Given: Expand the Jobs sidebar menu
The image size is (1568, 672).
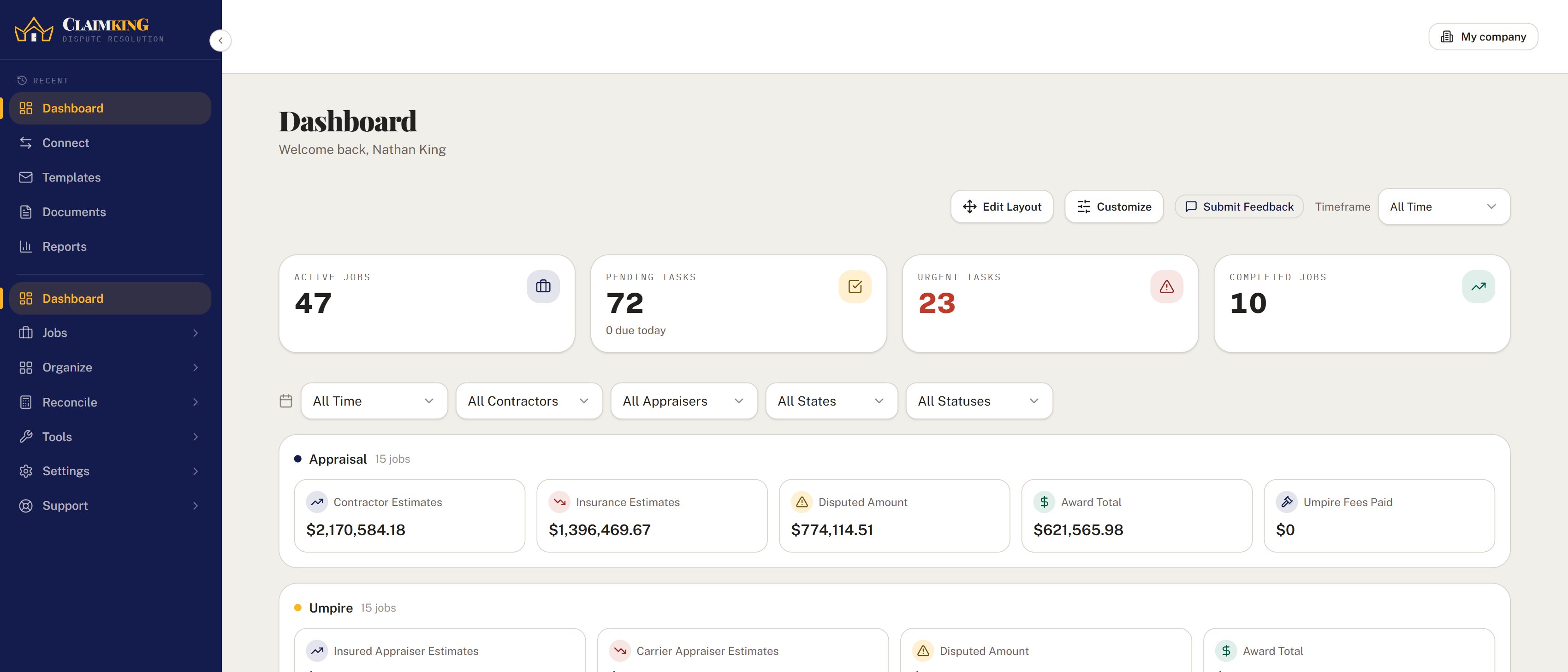Looking at the screenshot, I should click(110, 333).
